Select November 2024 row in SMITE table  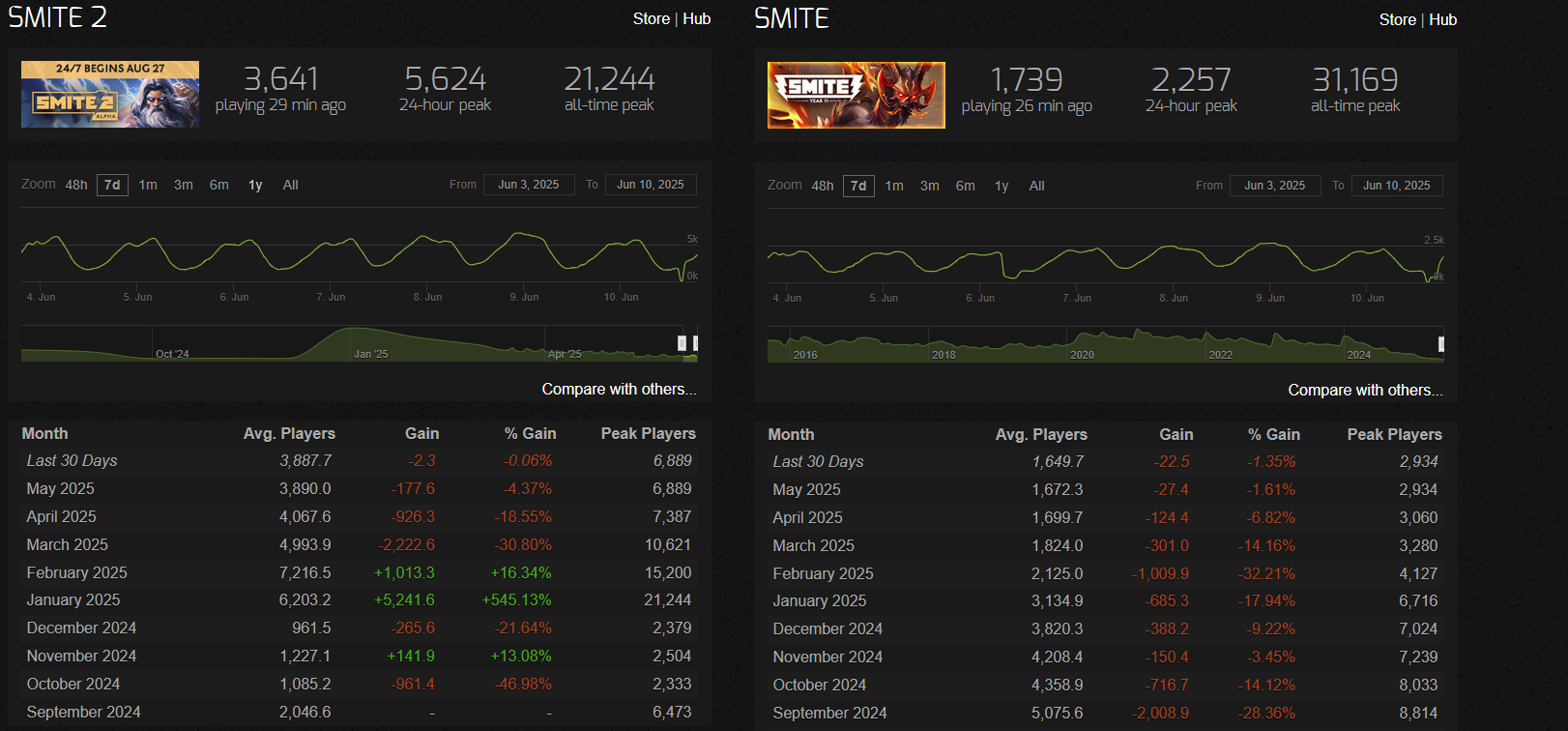pos(1106,657)
